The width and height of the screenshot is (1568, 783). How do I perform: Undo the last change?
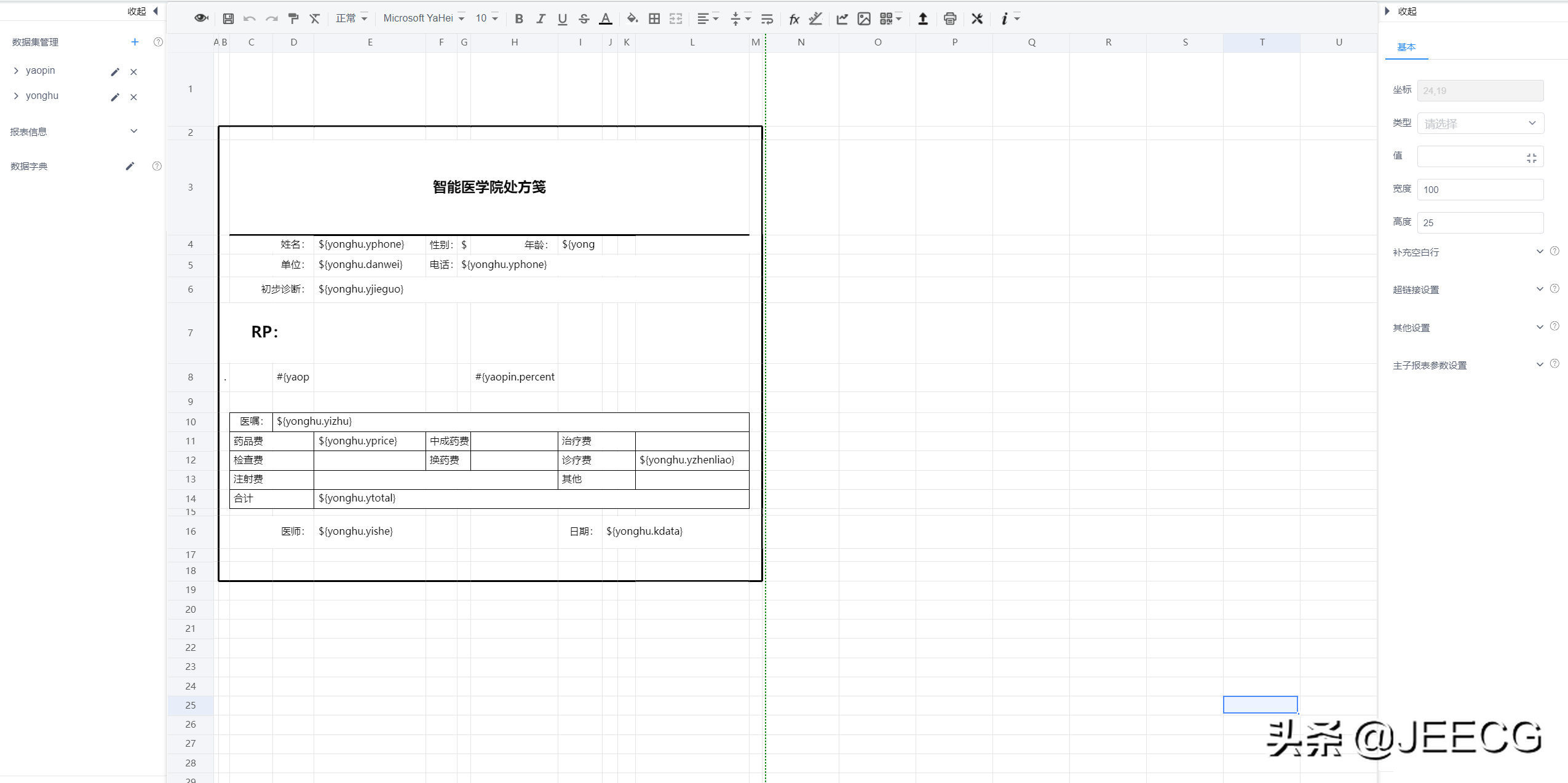(249, 18)
